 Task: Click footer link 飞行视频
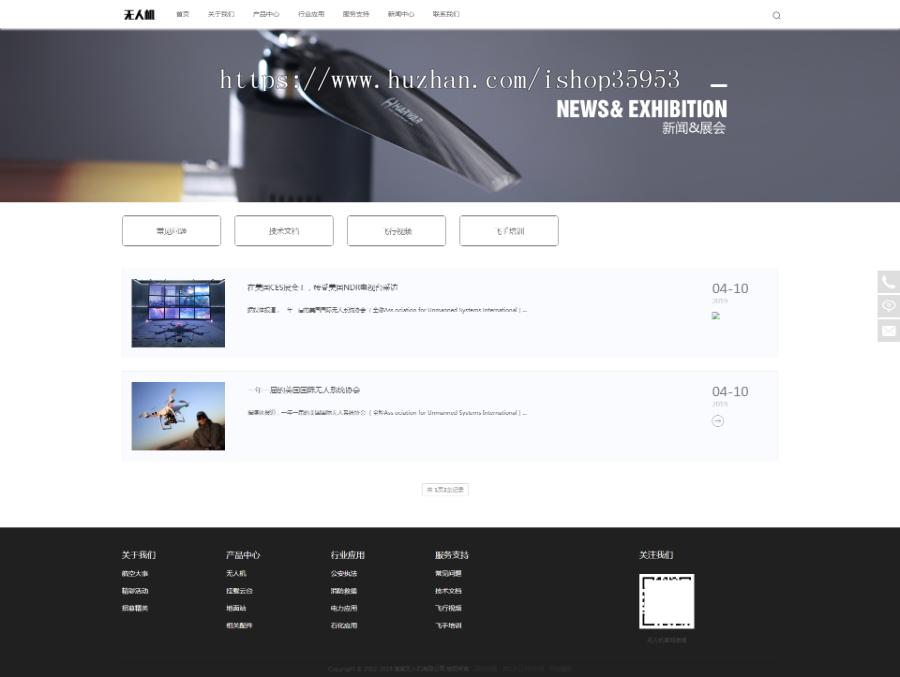pos(448,608)
